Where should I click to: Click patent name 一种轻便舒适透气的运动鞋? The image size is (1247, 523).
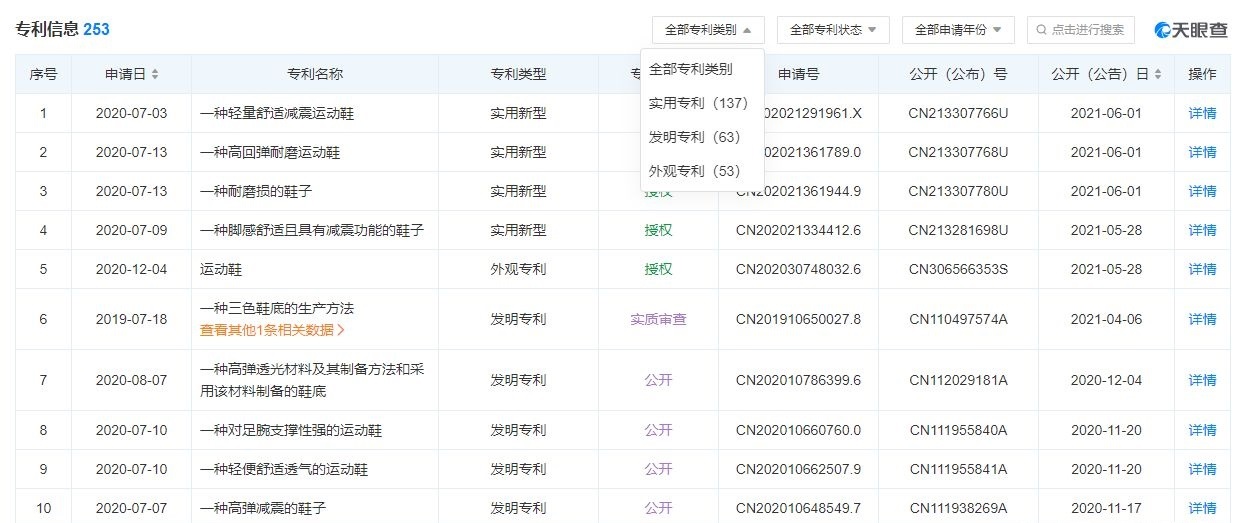284,469
